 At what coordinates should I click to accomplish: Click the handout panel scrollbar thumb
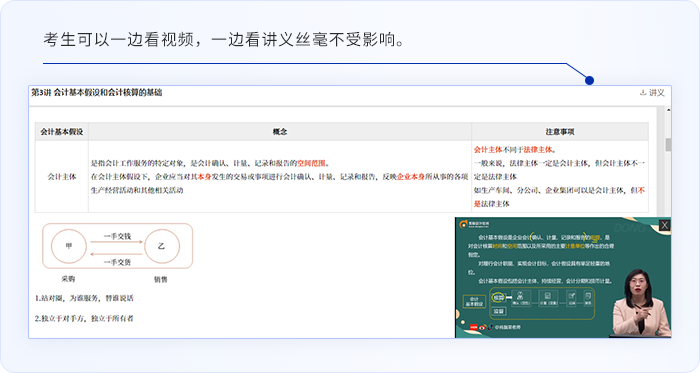pyautogui.click(x=668, y=145)
